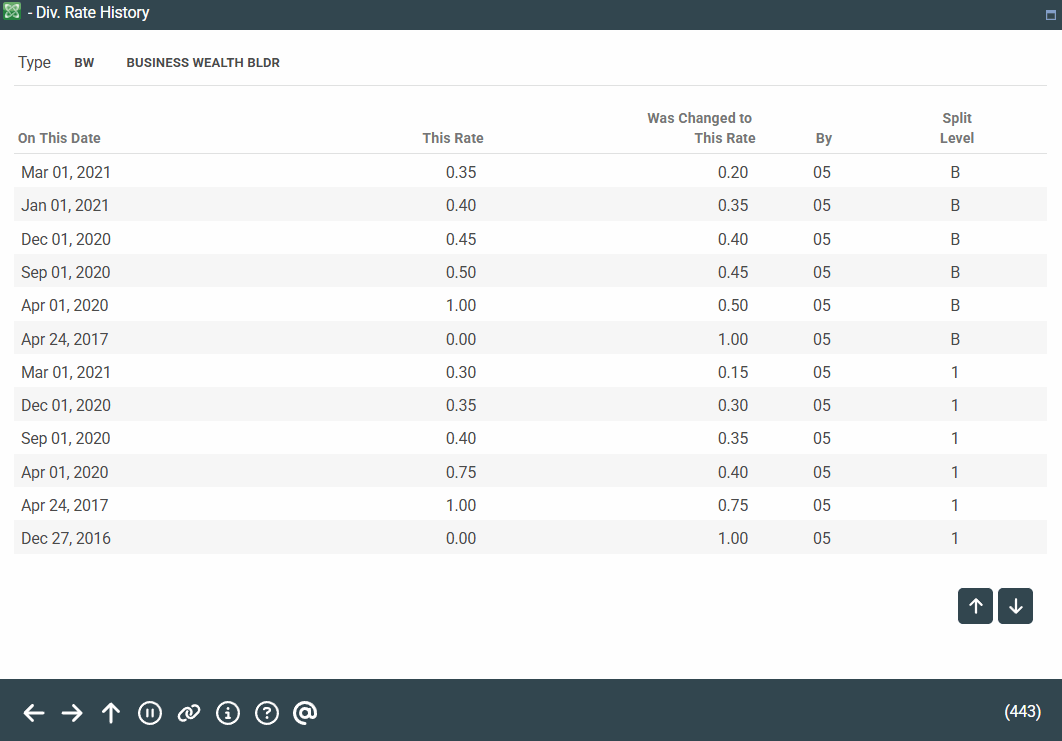The width and height of the screenshot is (1062, 741).
Task: Open the link chain icon
Action: (x=188, y=713)
